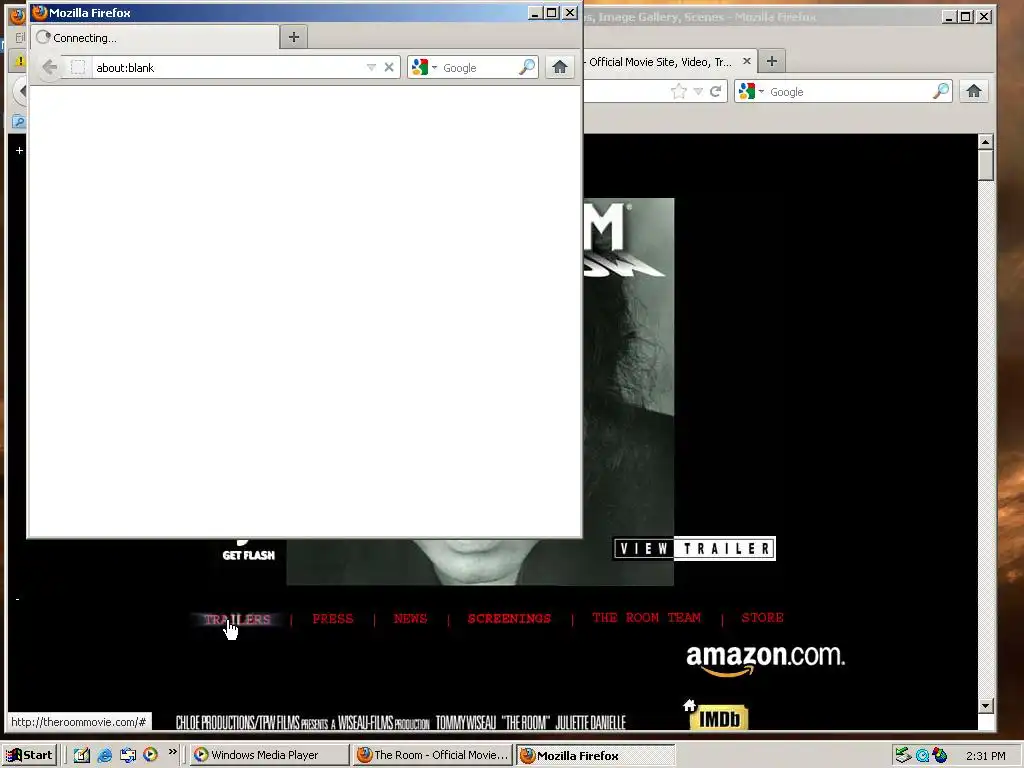1024x768 pixels.
Task: Click the vertical scrollbar thumb
Action: tap(985, 165)
